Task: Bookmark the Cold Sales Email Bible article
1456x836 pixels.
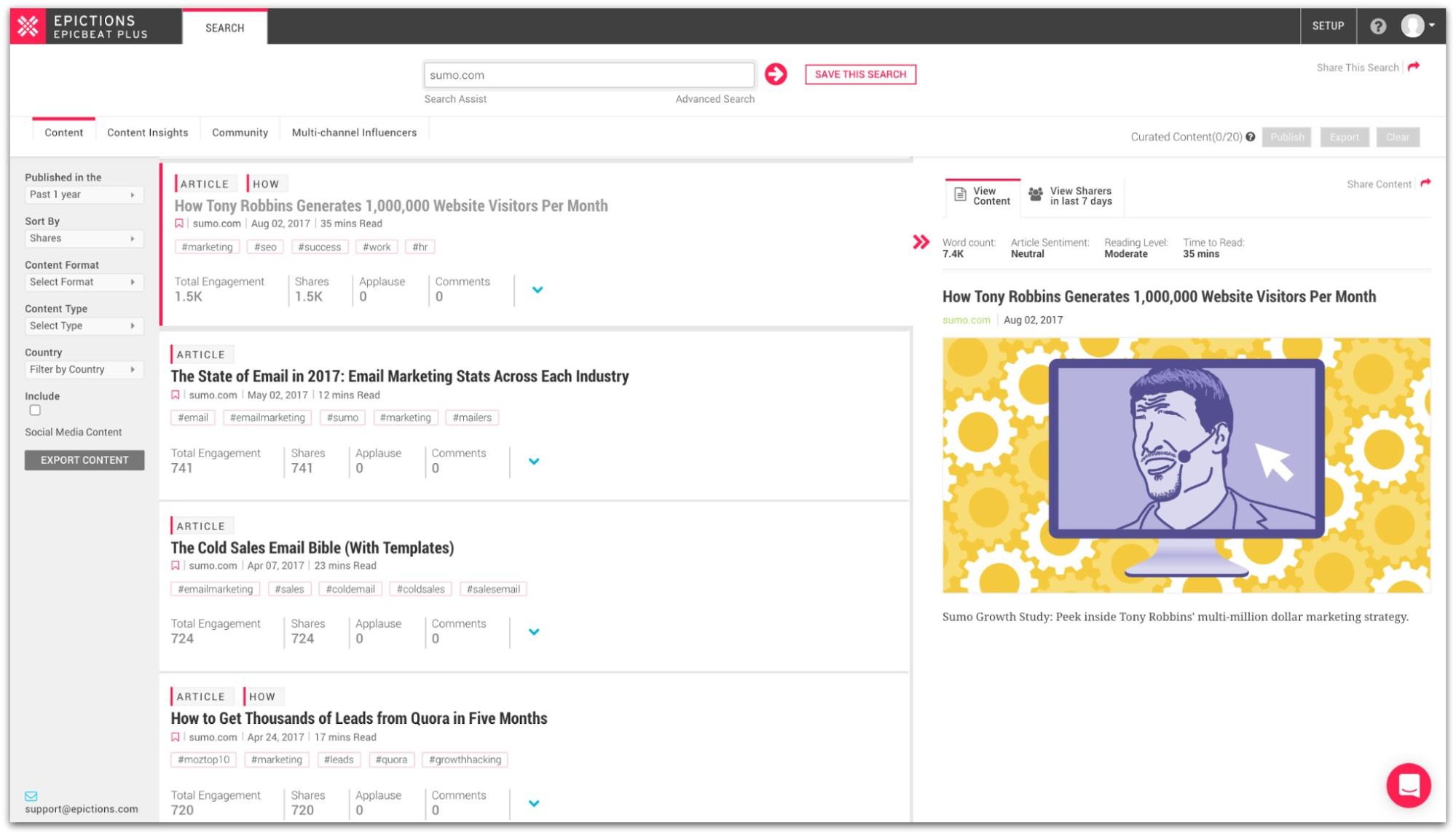Action: click(176, 566)
